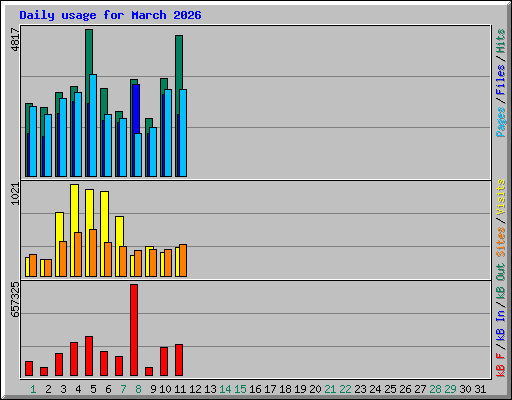Select day 31 on the x-axis

(x=480, y=389)
